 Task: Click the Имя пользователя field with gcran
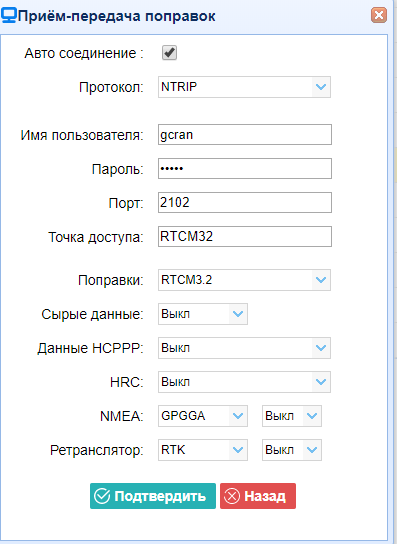tap(245, 135)
